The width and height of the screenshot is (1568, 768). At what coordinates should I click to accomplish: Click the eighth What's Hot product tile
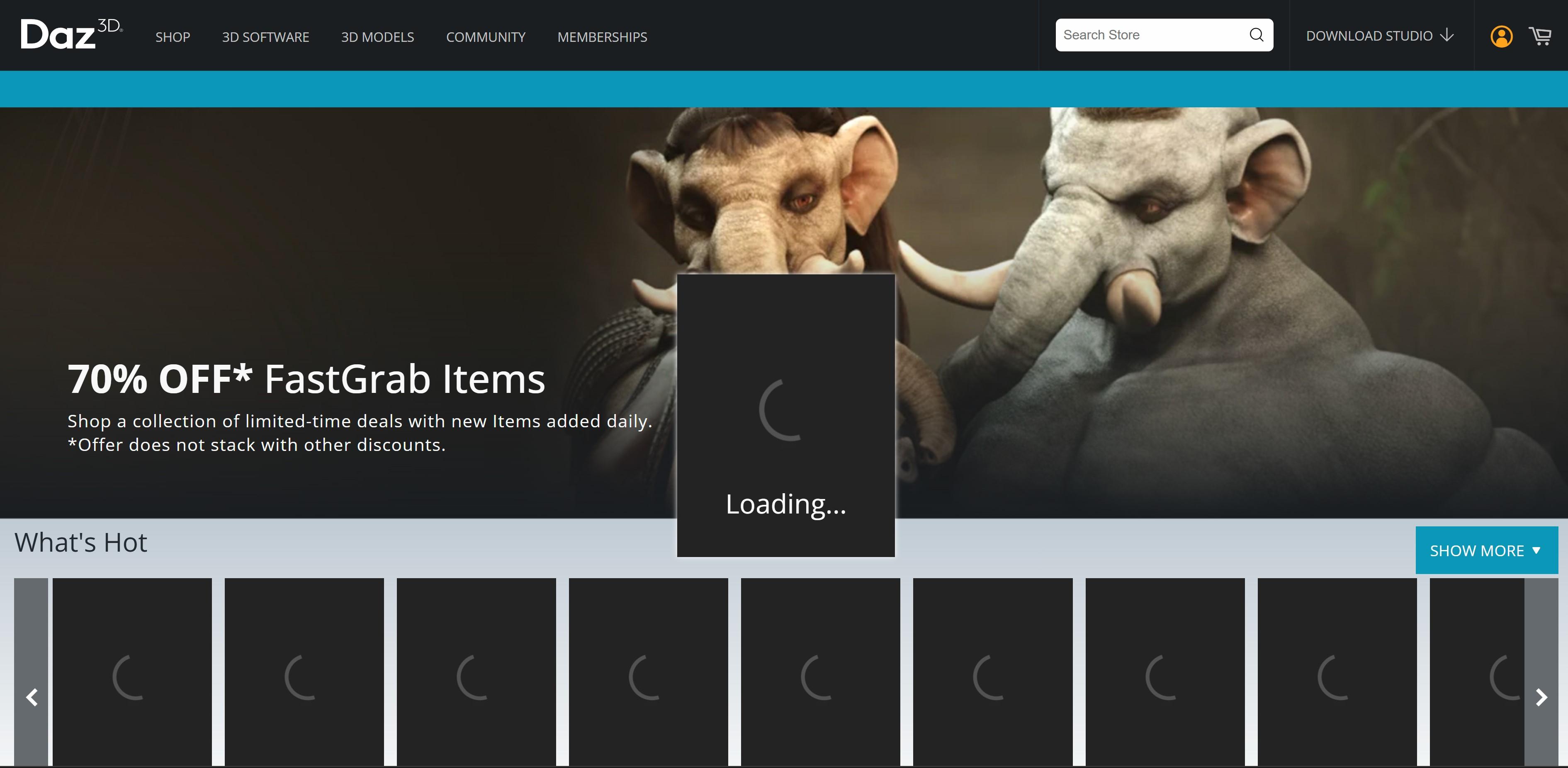(x=1337, y=672)
